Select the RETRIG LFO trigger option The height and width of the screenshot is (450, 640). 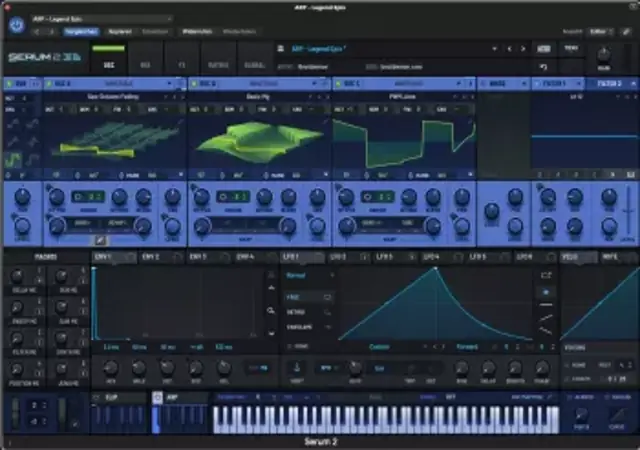pos(300,312)
